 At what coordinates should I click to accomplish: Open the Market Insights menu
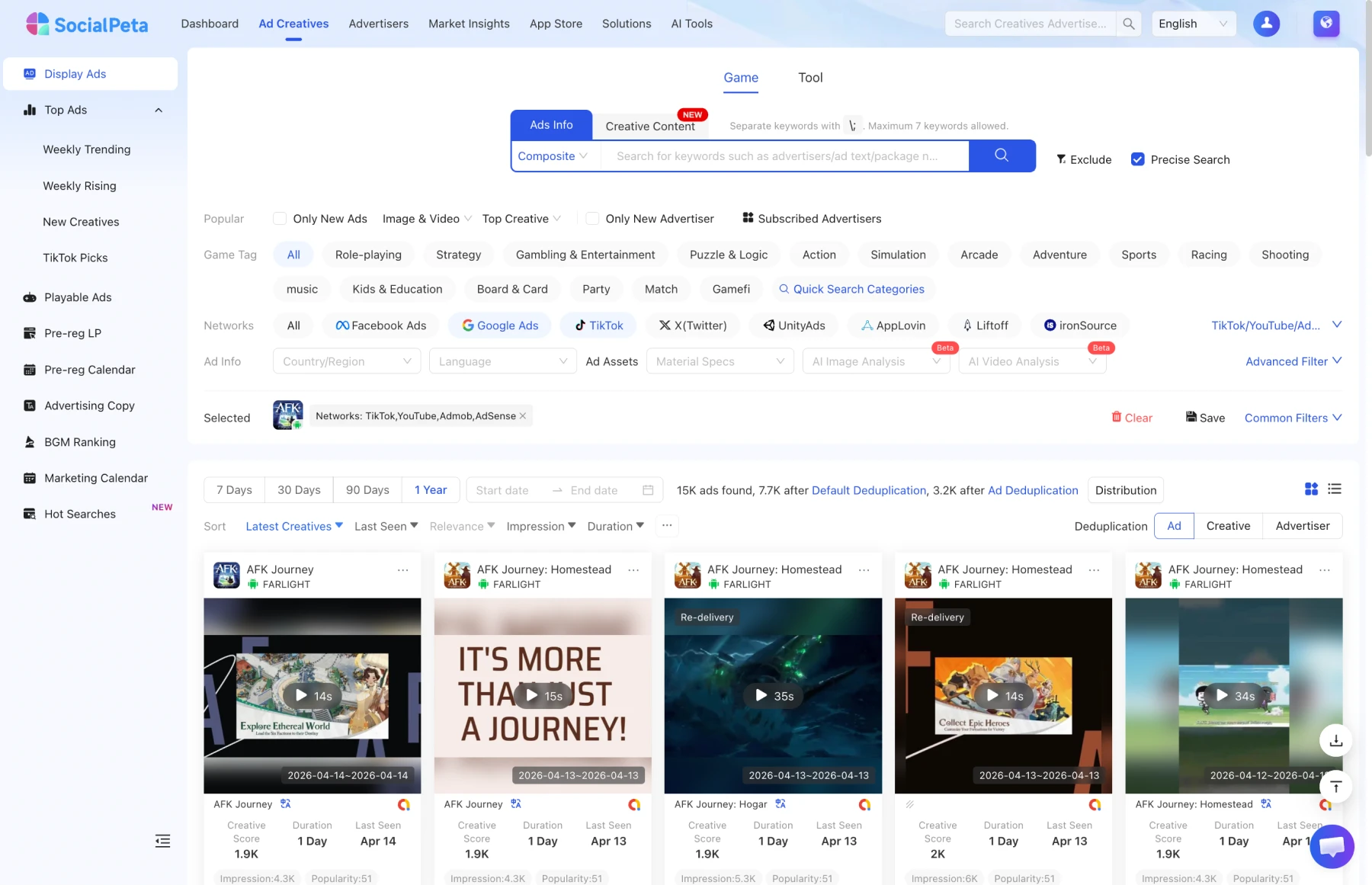[469, 24]
